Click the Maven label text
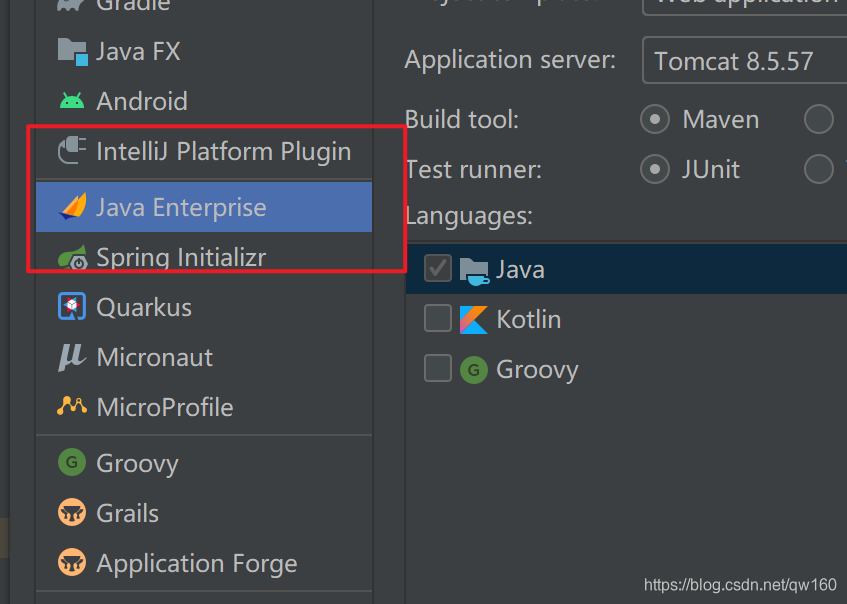This screenshot has height=604, width=847. coord(721,119)
